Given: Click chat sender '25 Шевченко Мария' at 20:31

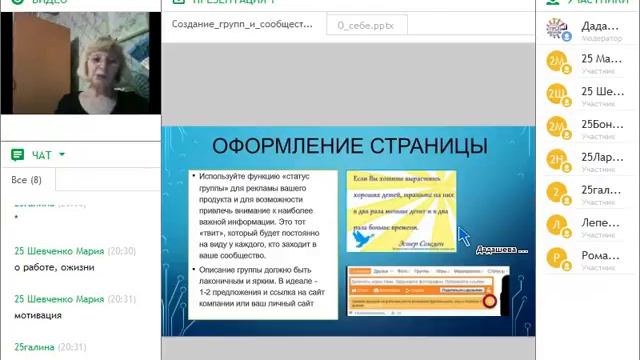Looking at the screenshot, I should click(x=59, y=299).
